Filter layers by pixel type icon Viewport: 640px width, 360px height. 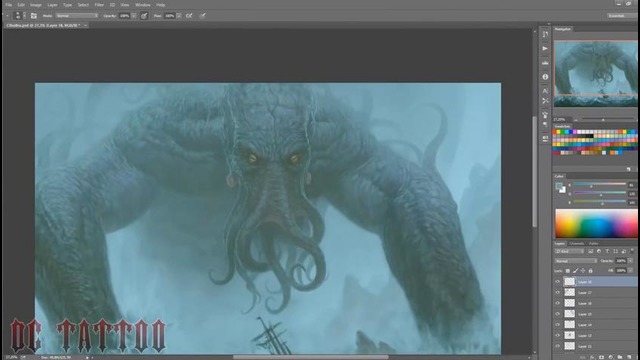[x=590, y=251]
